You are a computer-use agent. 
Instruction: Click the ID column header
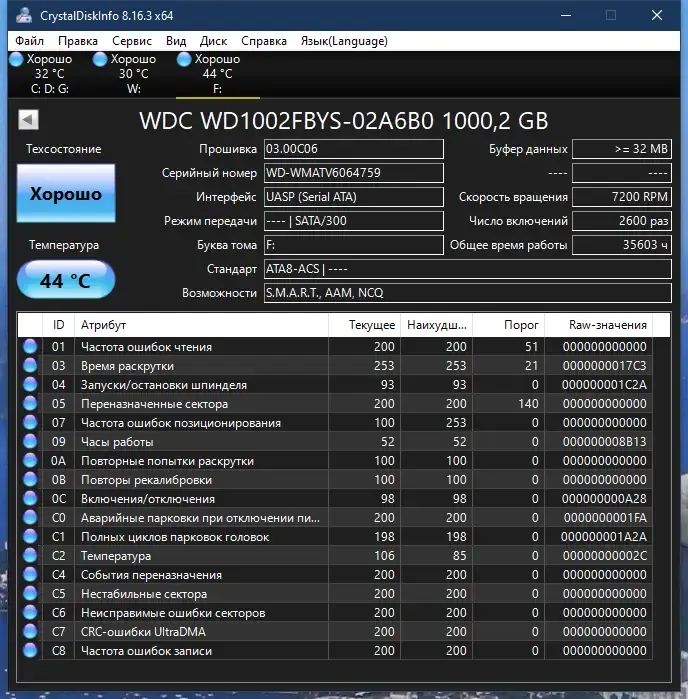point(58,325)
